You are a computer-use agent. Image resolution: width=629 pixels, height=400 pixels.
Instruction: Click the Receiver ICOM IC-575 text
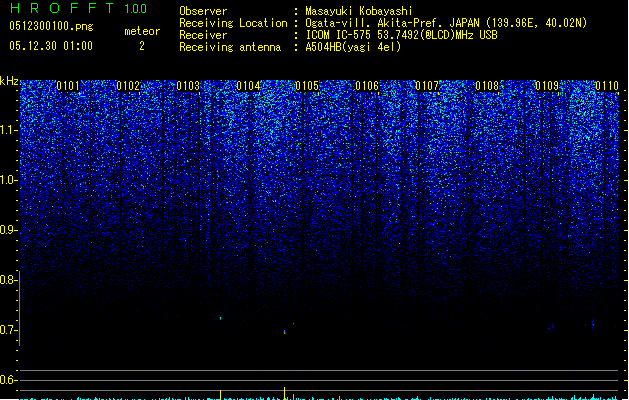tap(401, 35)
